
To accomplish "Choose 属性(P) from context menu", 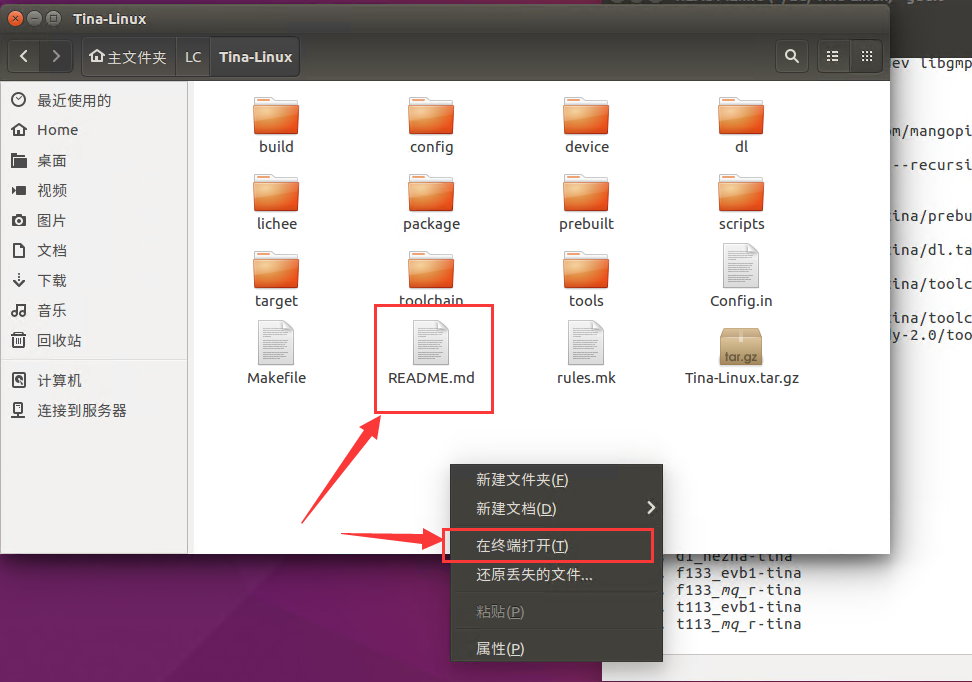I will point(556,648).
